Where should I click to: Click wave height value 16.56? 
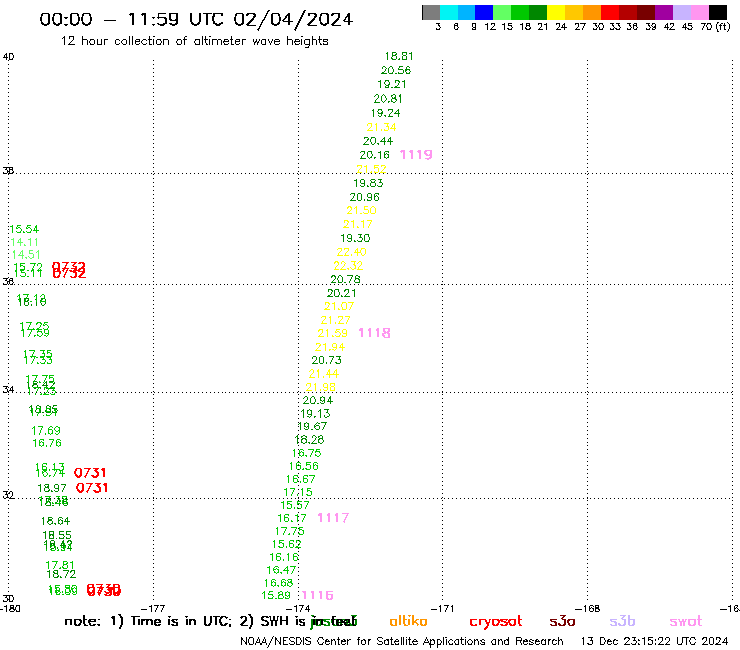pos(303,466)
